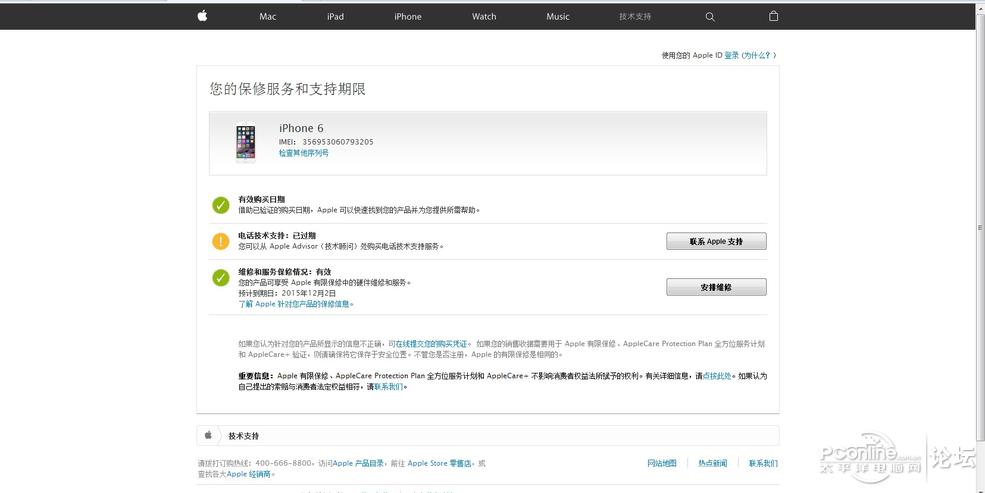The width and height of the screenshot is (985, 493).
Task: Open the shopping bag icon
Action: 773,16
